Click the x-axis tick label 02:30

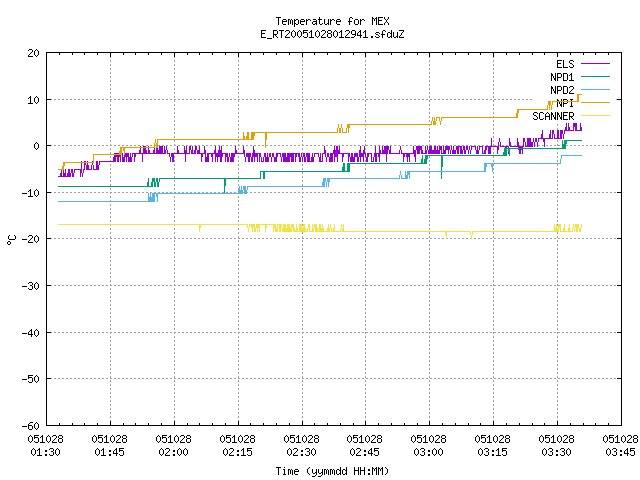301,452
